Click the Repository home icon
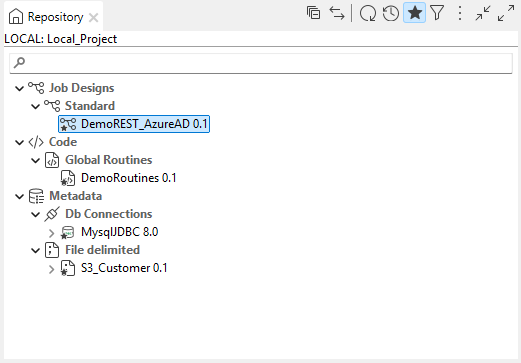This screenshot has width=521, height=363. pyautogui.click(x=16, y=16)
